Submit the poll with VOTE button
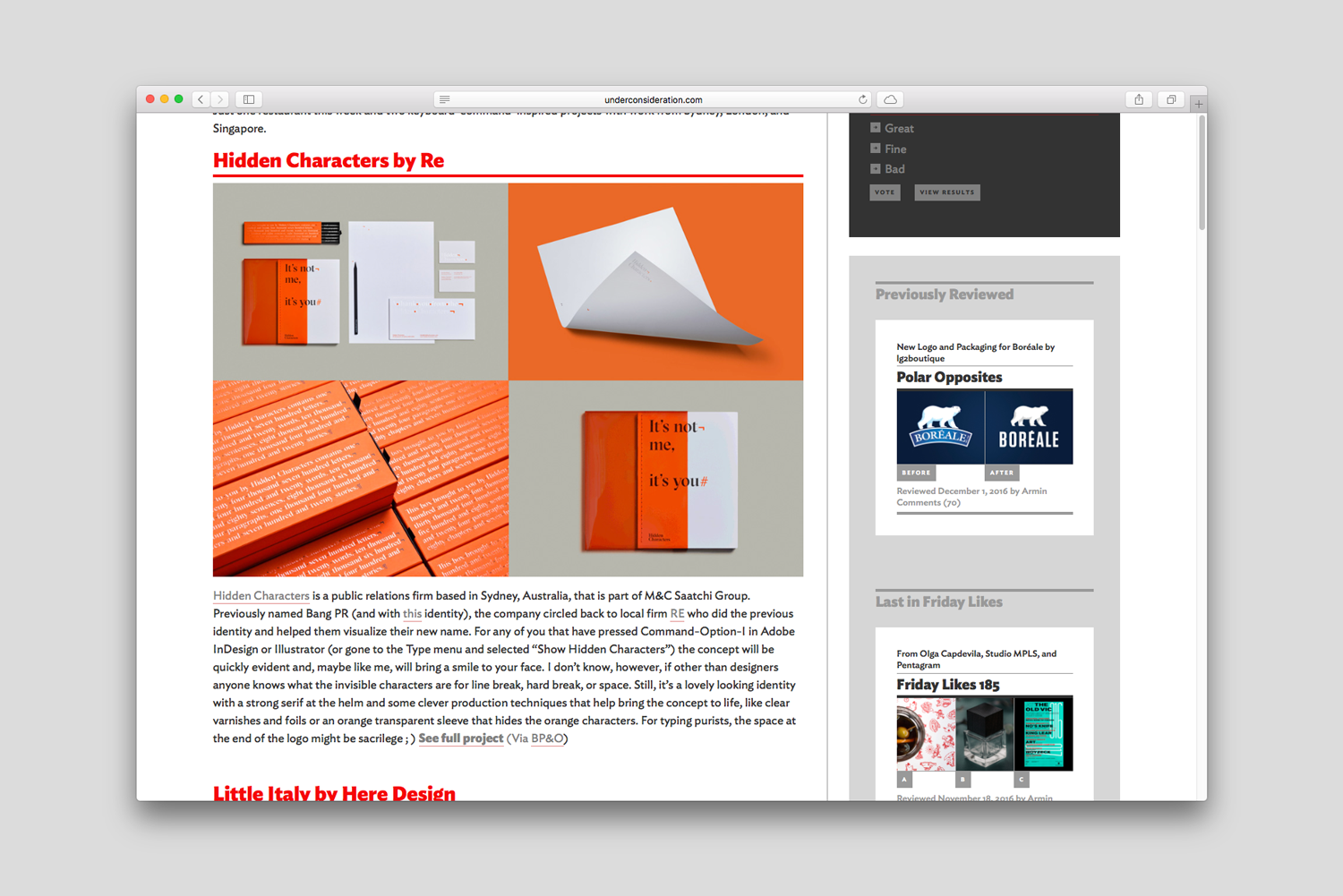The image size is (1343, 896). tap(885, 192)
